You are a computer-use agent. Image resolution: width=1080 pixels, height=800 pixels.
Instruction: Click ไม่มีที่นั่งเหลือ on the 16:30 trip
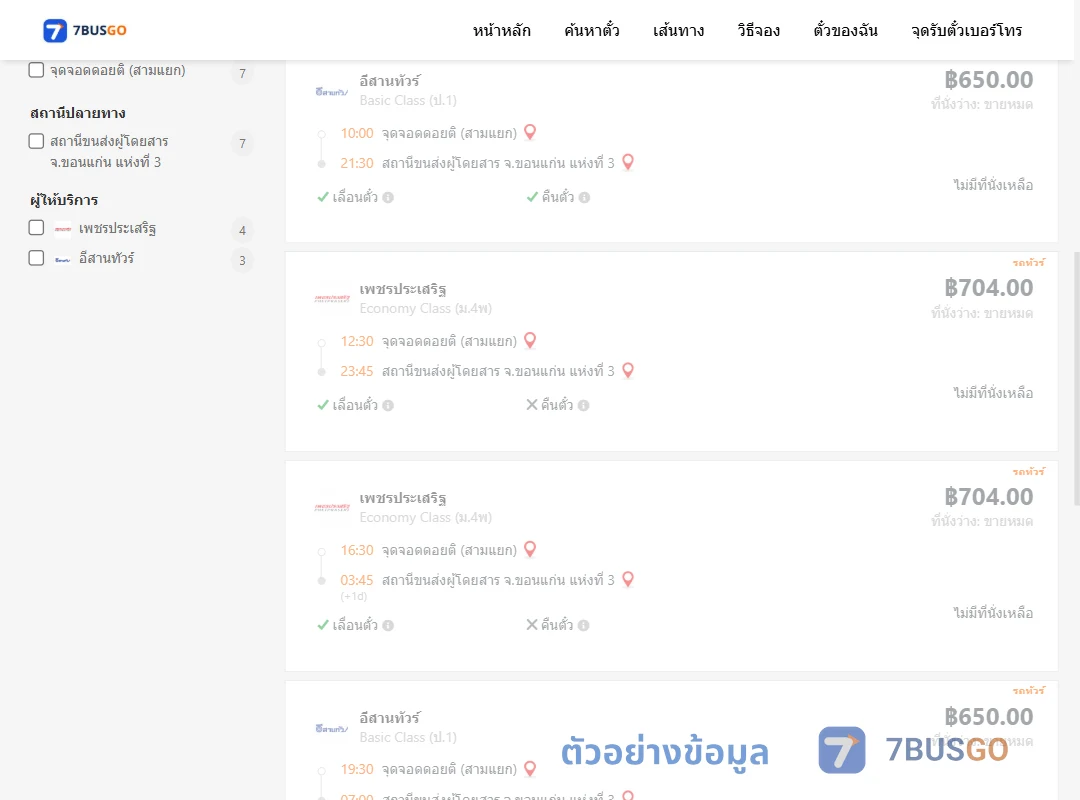[993, 613]
